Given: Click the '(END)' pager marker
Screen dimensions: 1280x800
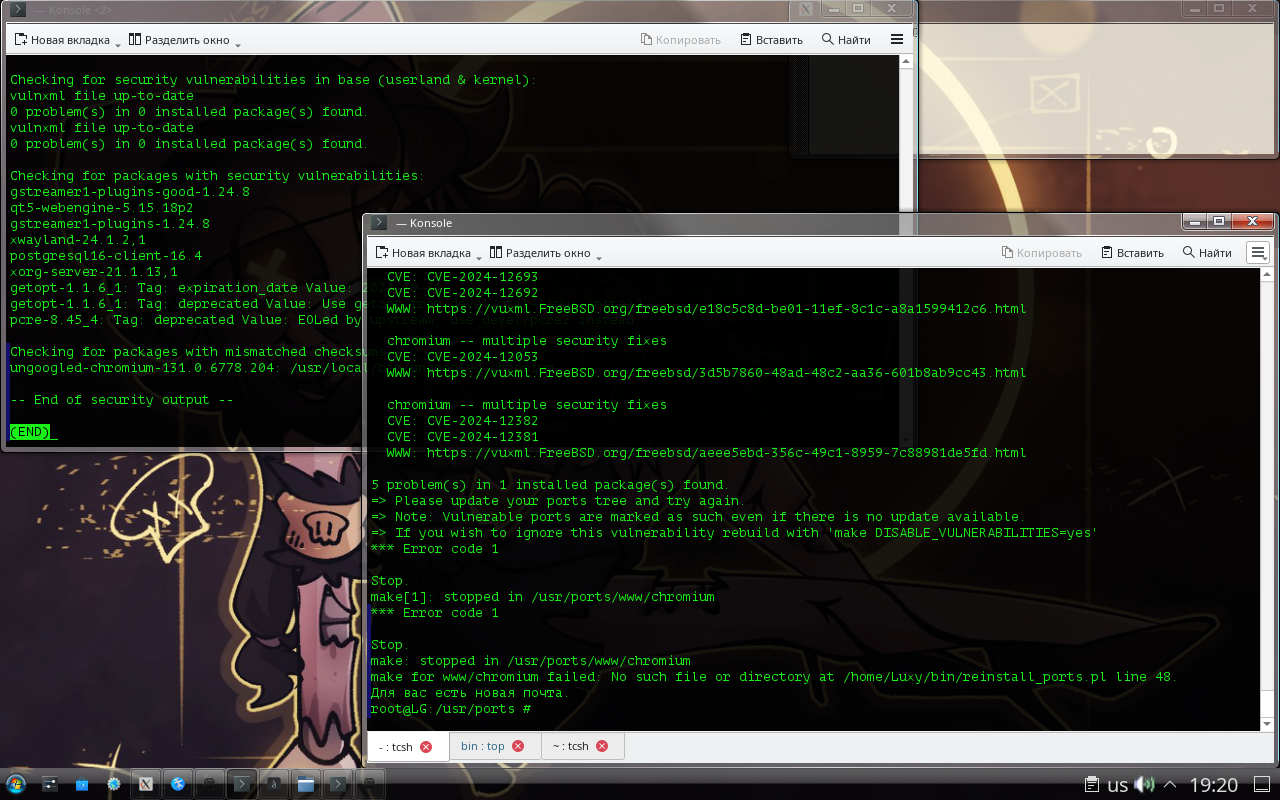Looking at the screenshot, I should coord(30,432).
